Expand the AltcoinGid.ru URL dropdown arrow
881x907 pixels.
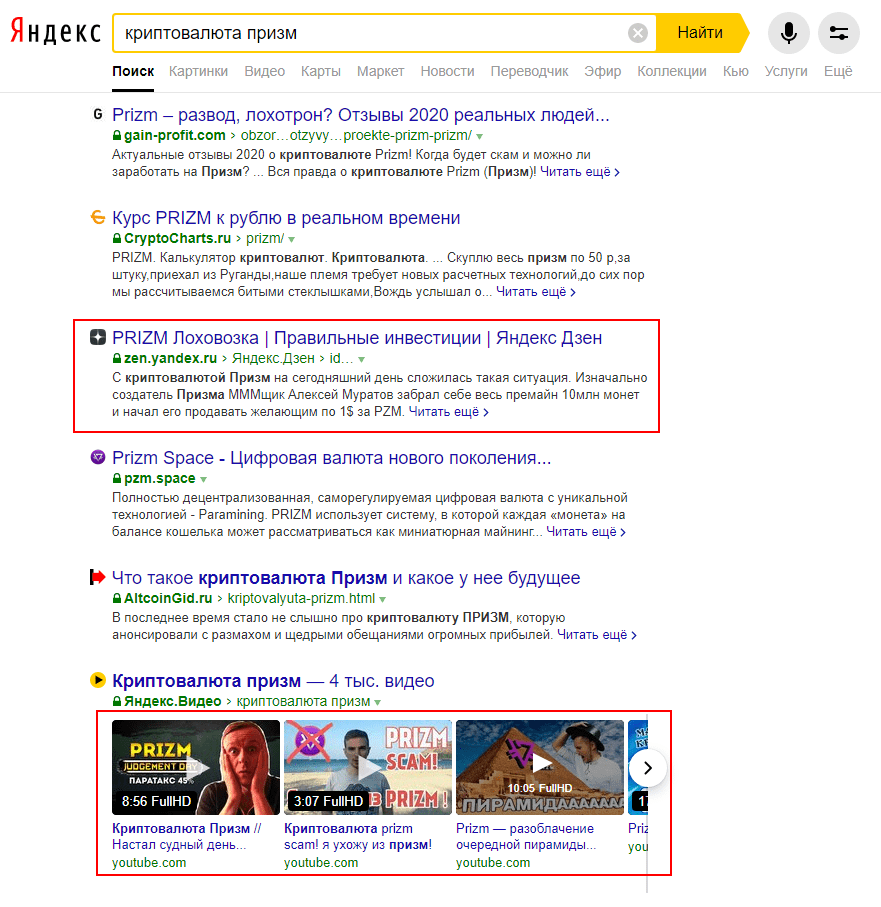point(383,599)
